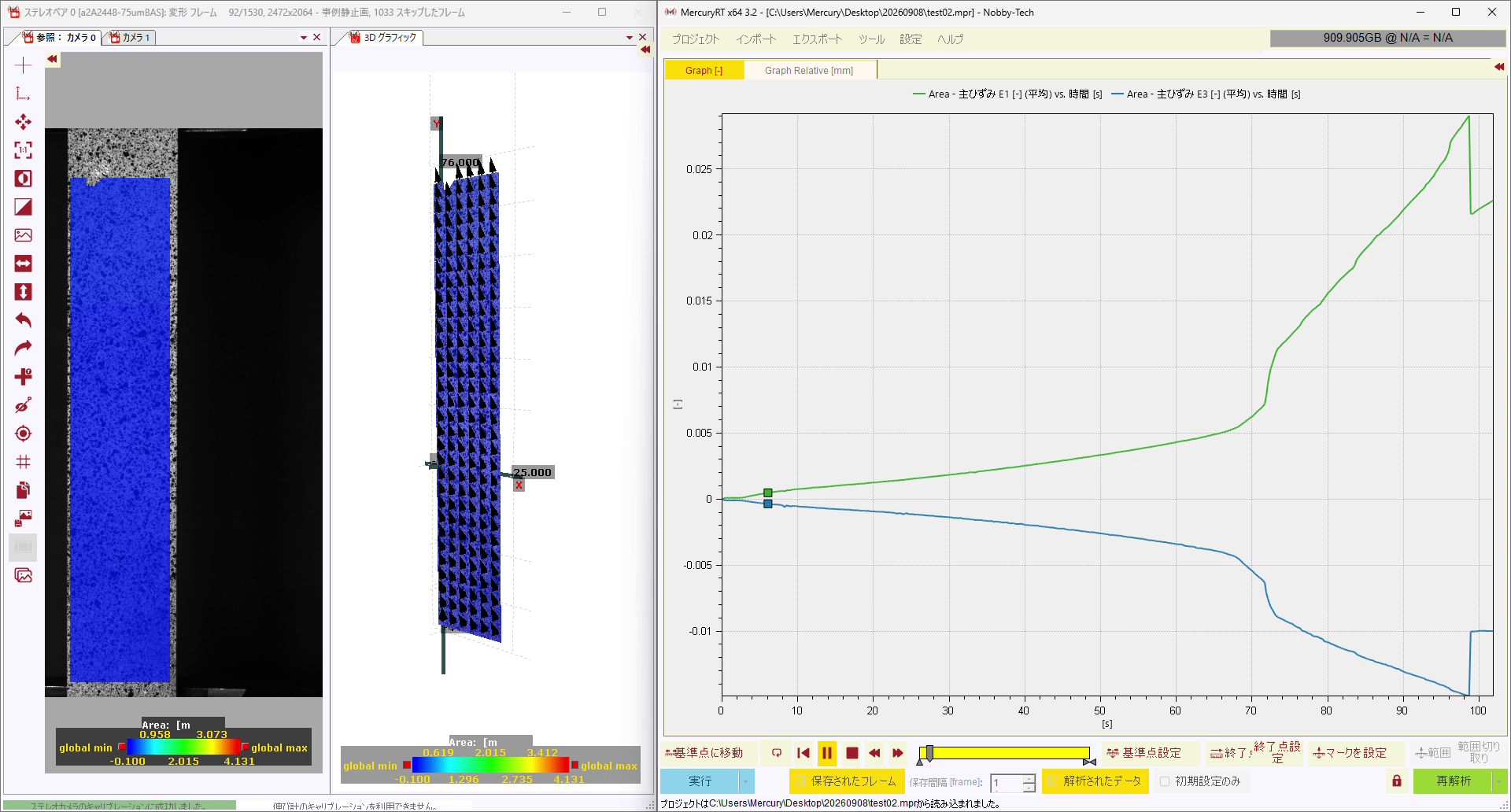The image size is (1511, 812).
Task: Click the 1:1 zoom icon
Action: click(x=23, y=150)
